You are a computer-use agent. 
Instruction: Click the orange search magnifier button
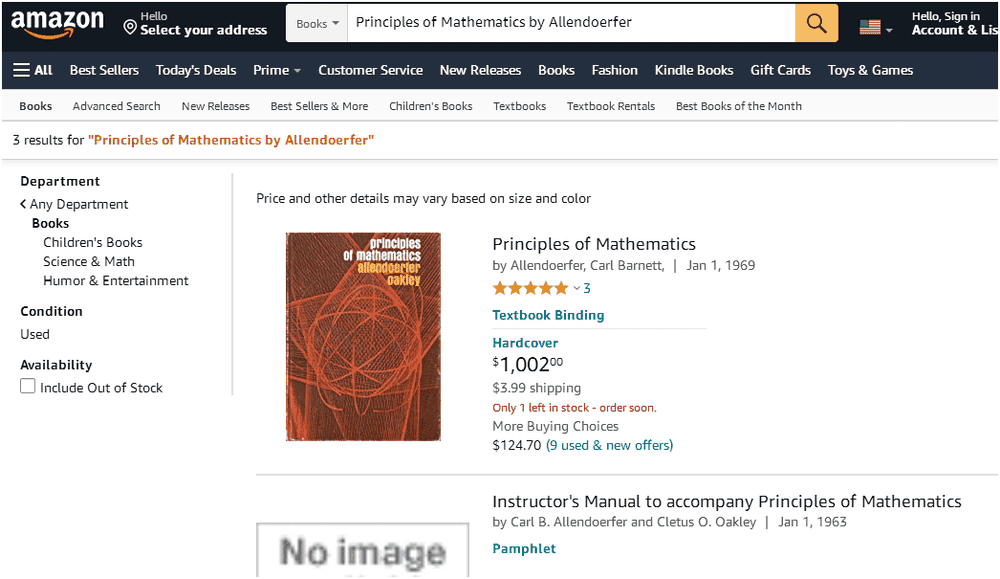coord(816,23)
